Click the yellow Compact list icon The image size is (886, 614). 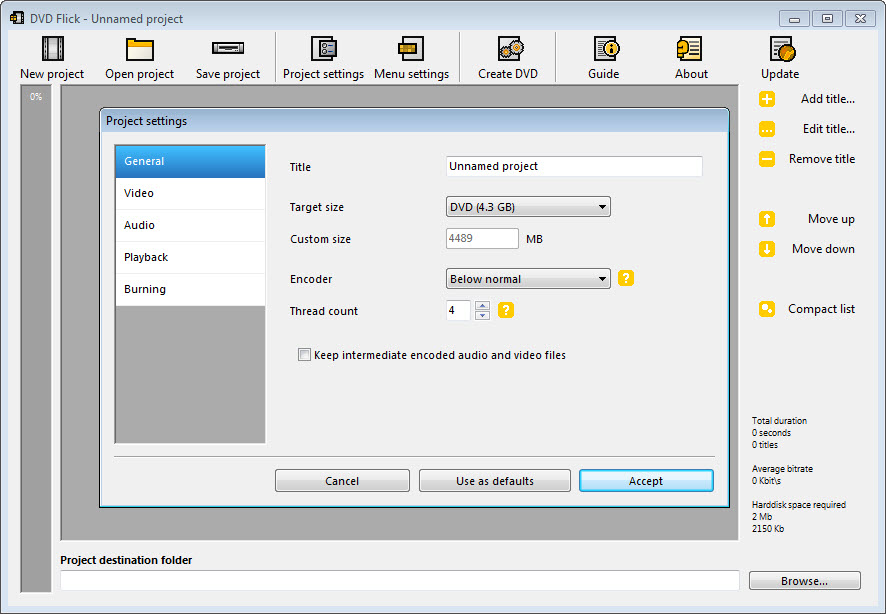click(x=767, y=309)
